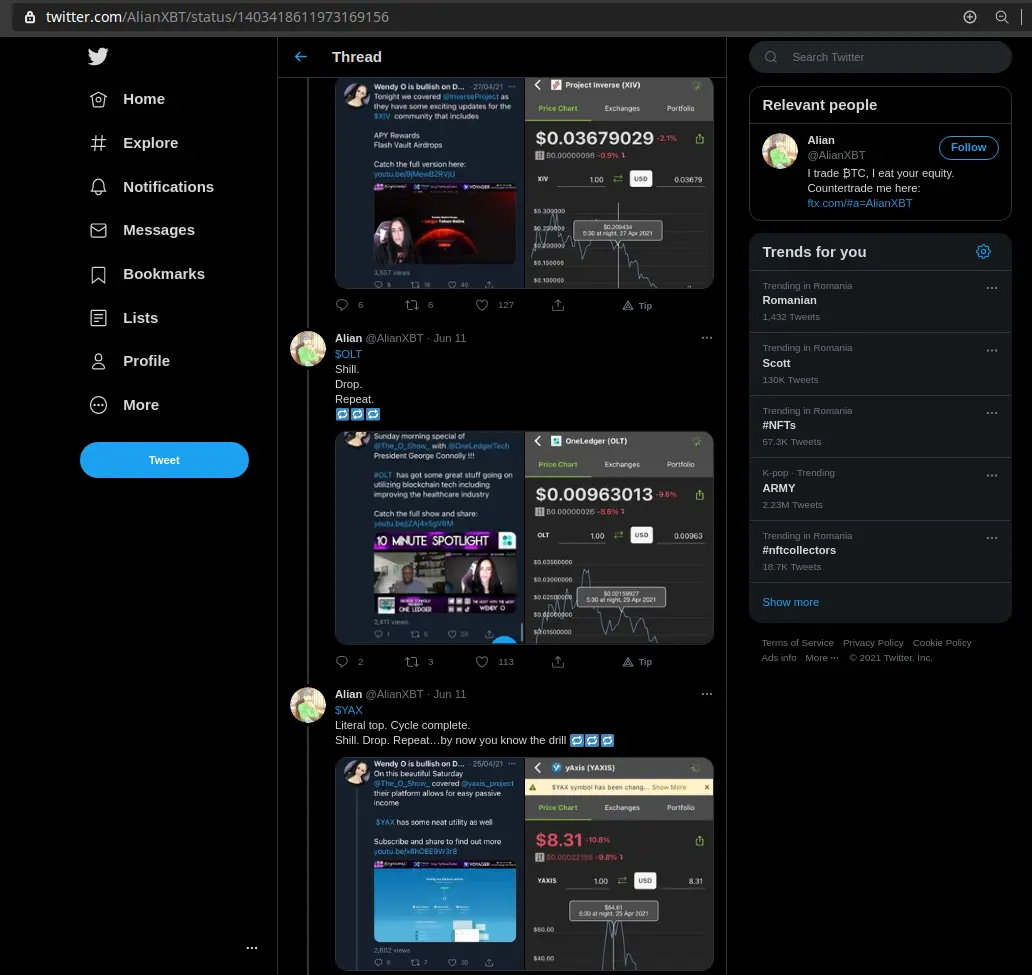Screen dimensions: 1032x975
Task: Share the $OLT tweet
Action: pos(558,662)
